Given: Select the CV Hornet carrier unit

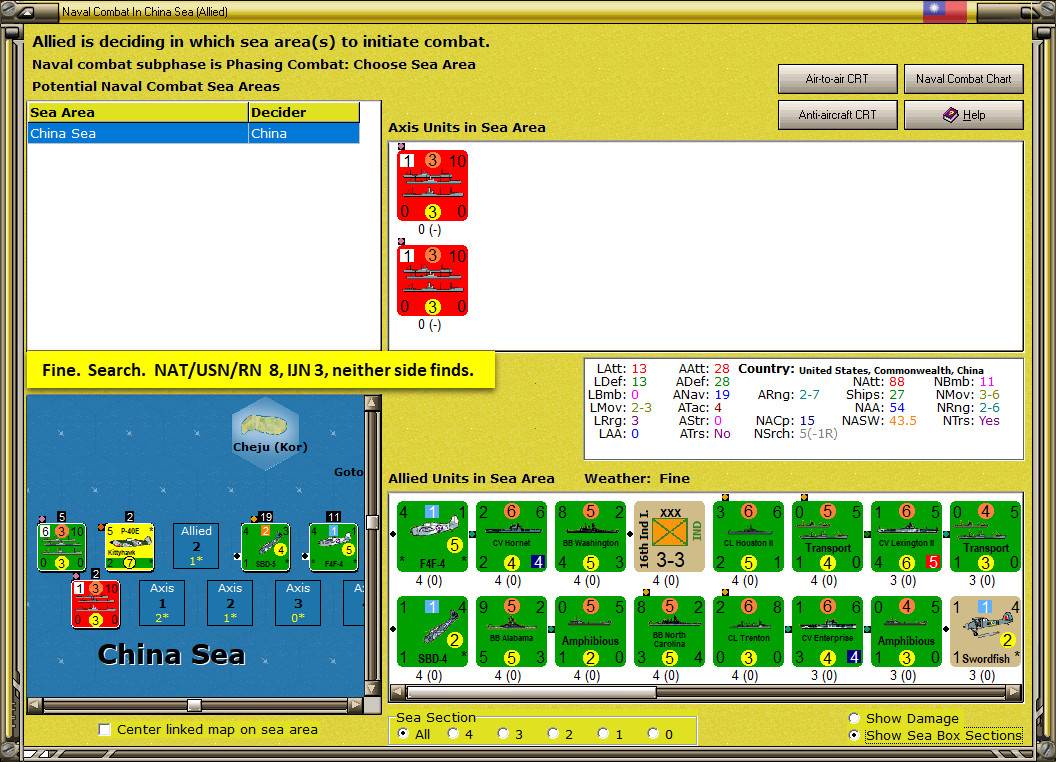Looking at the screenshot, I should [511, 536].
